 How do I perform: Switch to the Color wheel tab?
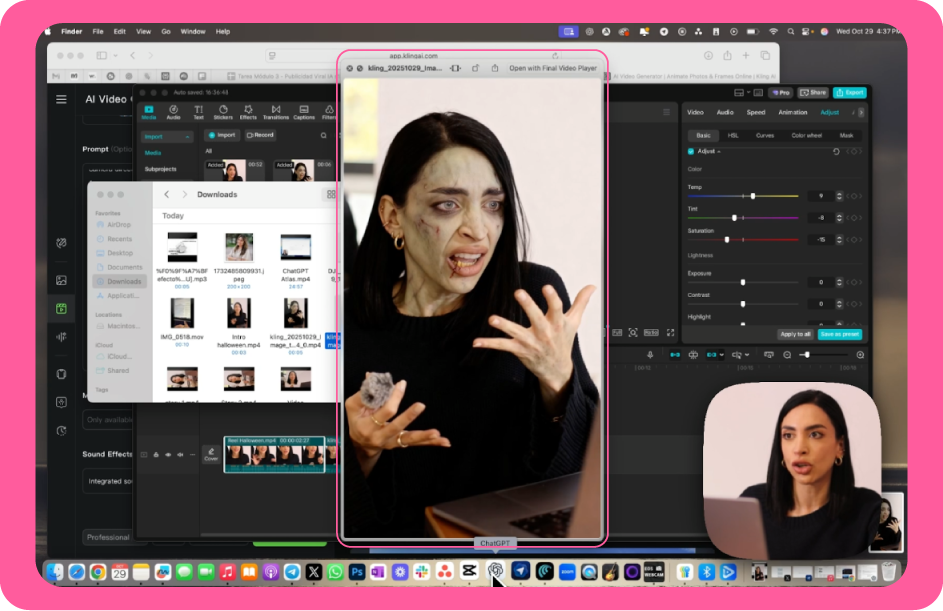click(x=806, y=135)
